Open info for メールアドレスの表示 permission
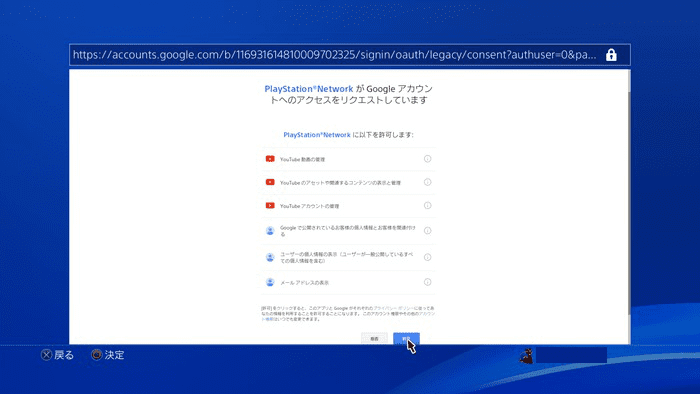Screen dimensions: 700x394 point(427,282)
